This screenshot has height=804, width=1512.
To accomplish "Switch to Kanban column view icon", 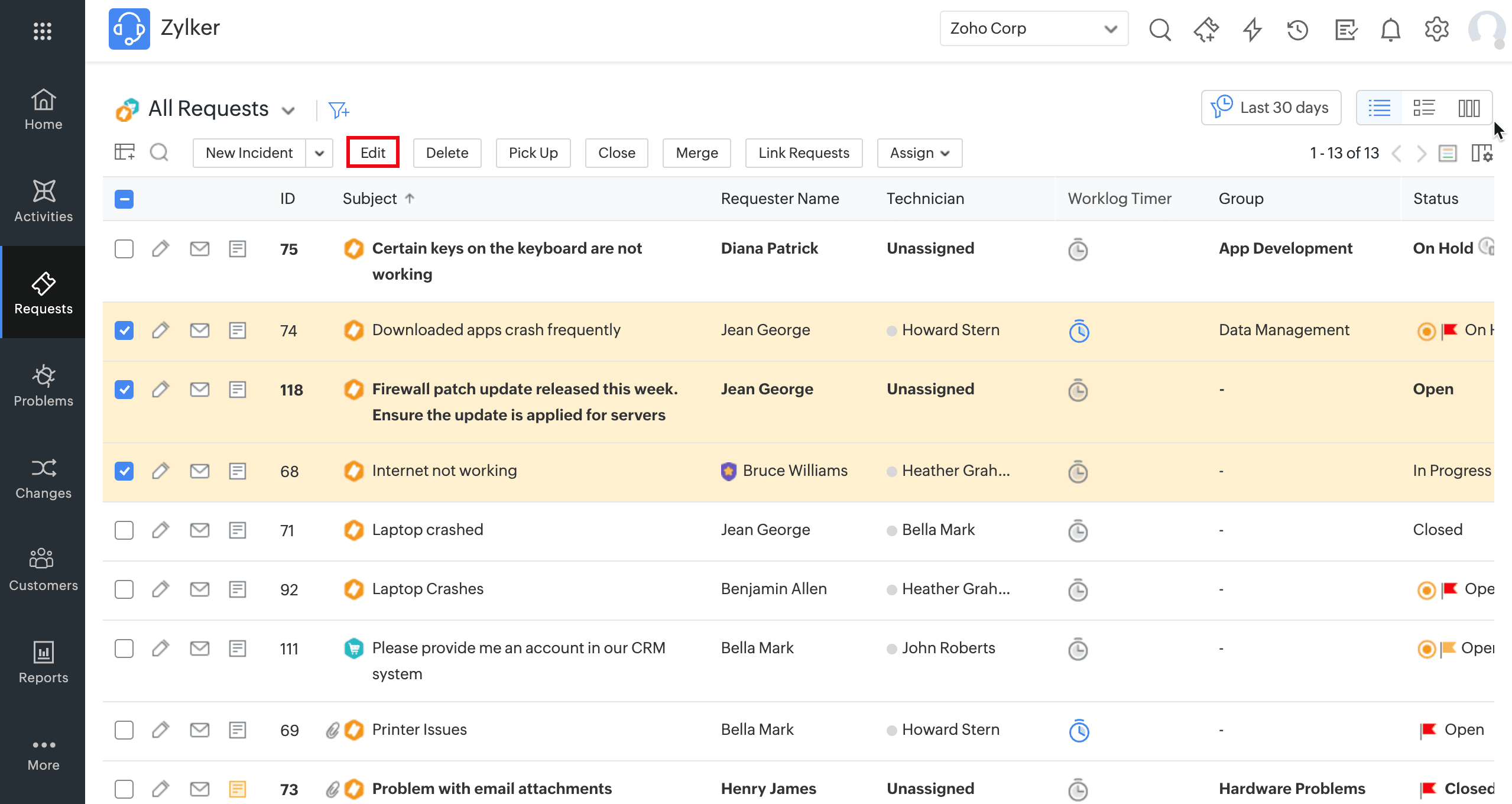I will (x=1469, y=108).
